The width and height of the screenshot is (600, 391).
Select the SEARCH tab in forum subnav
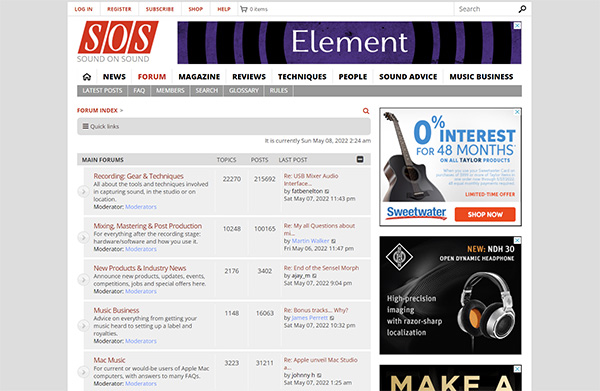click(207, 91)
